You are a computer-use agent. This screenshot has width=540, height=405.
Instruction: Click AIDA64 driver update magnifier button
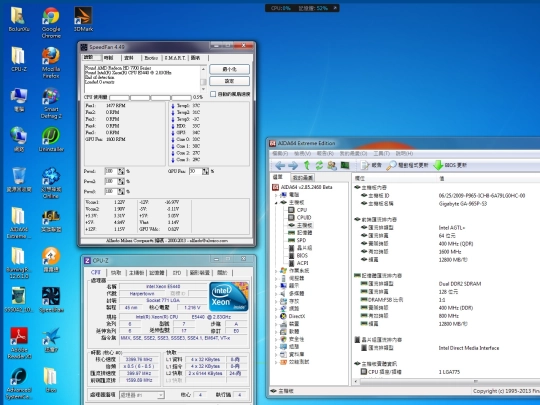(x=407, y=165)
